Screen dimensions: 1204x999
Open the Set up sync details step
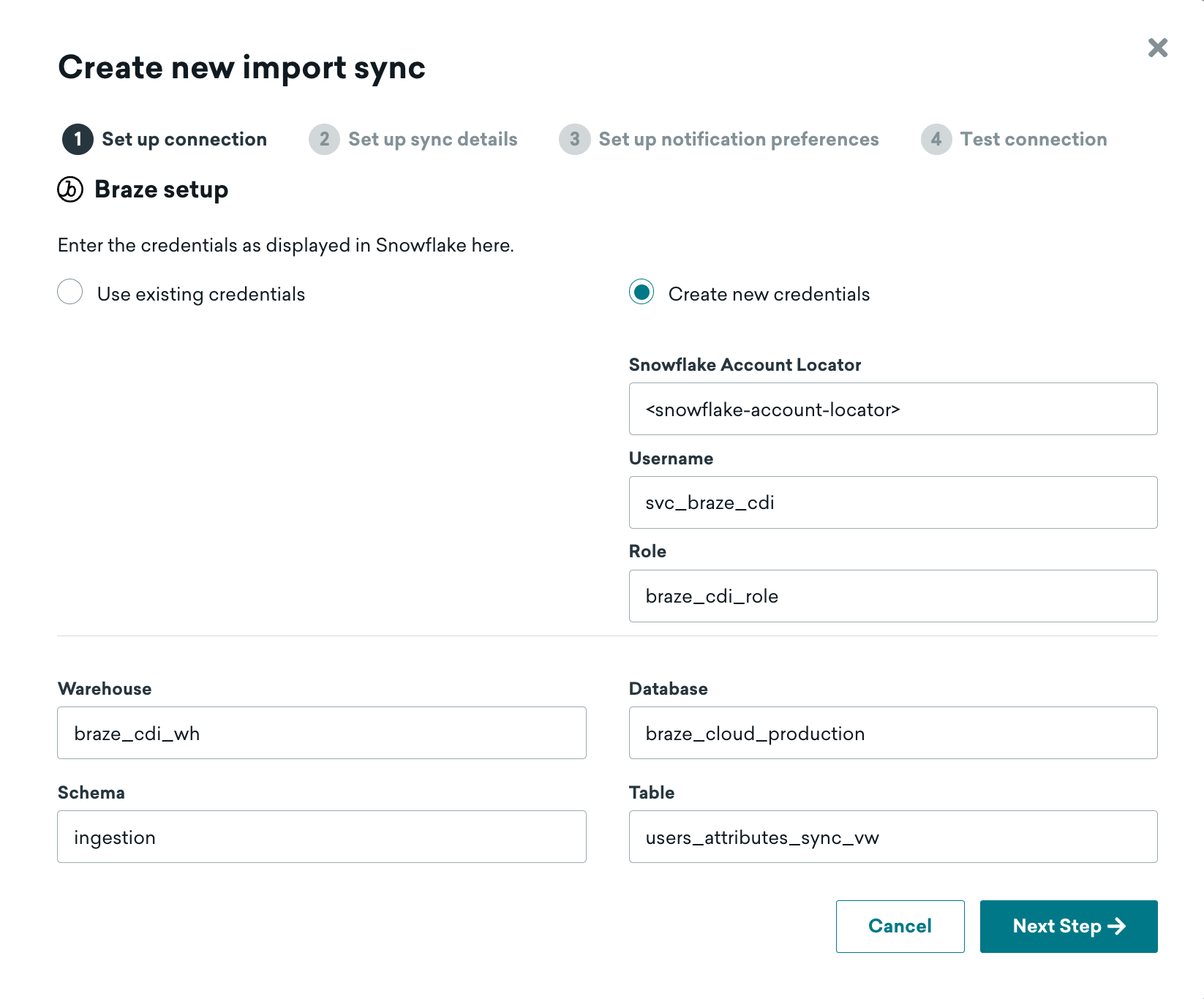(432, 140)
